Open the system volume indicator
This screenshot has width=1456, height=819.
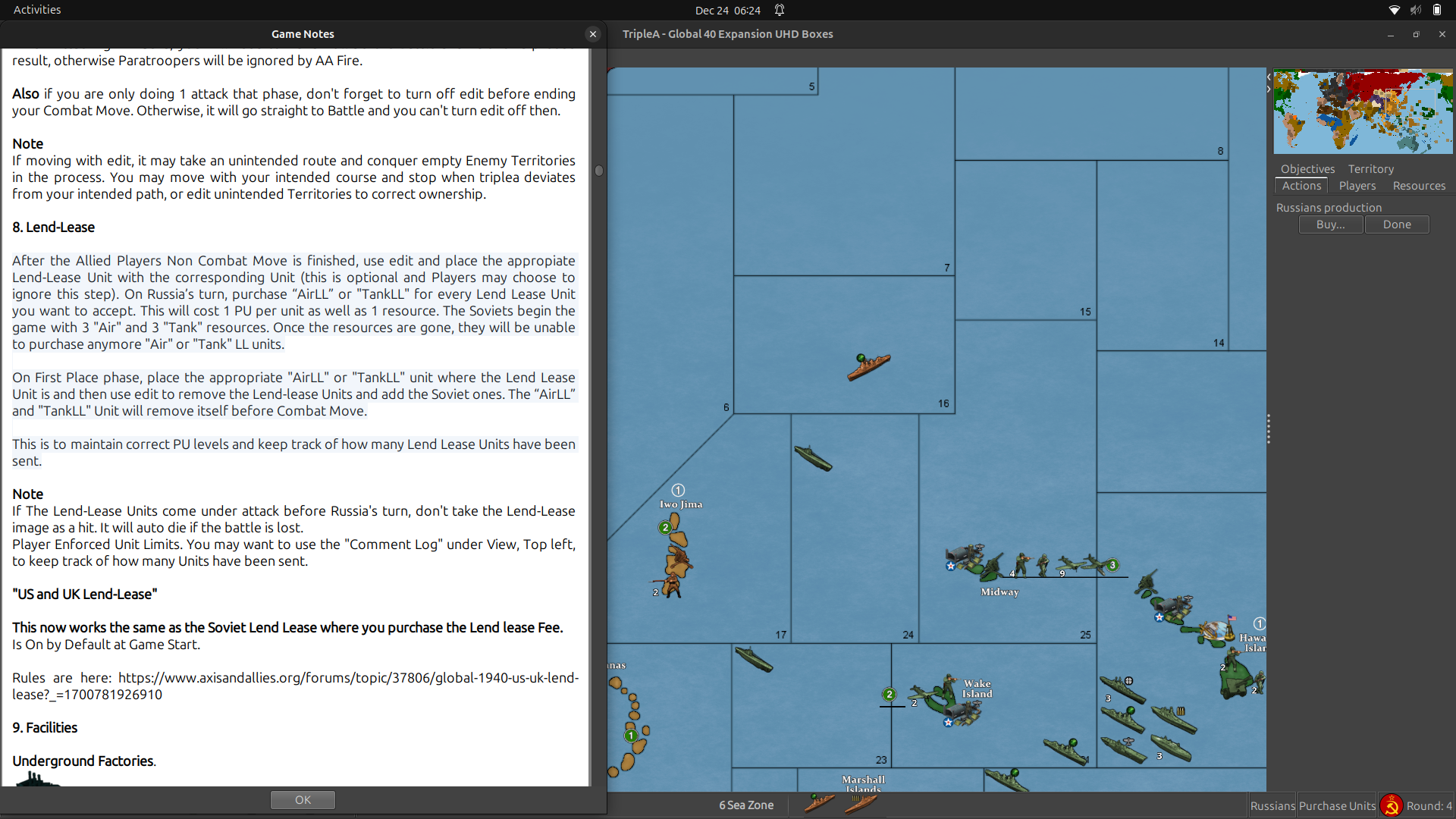coord(1415,10)
